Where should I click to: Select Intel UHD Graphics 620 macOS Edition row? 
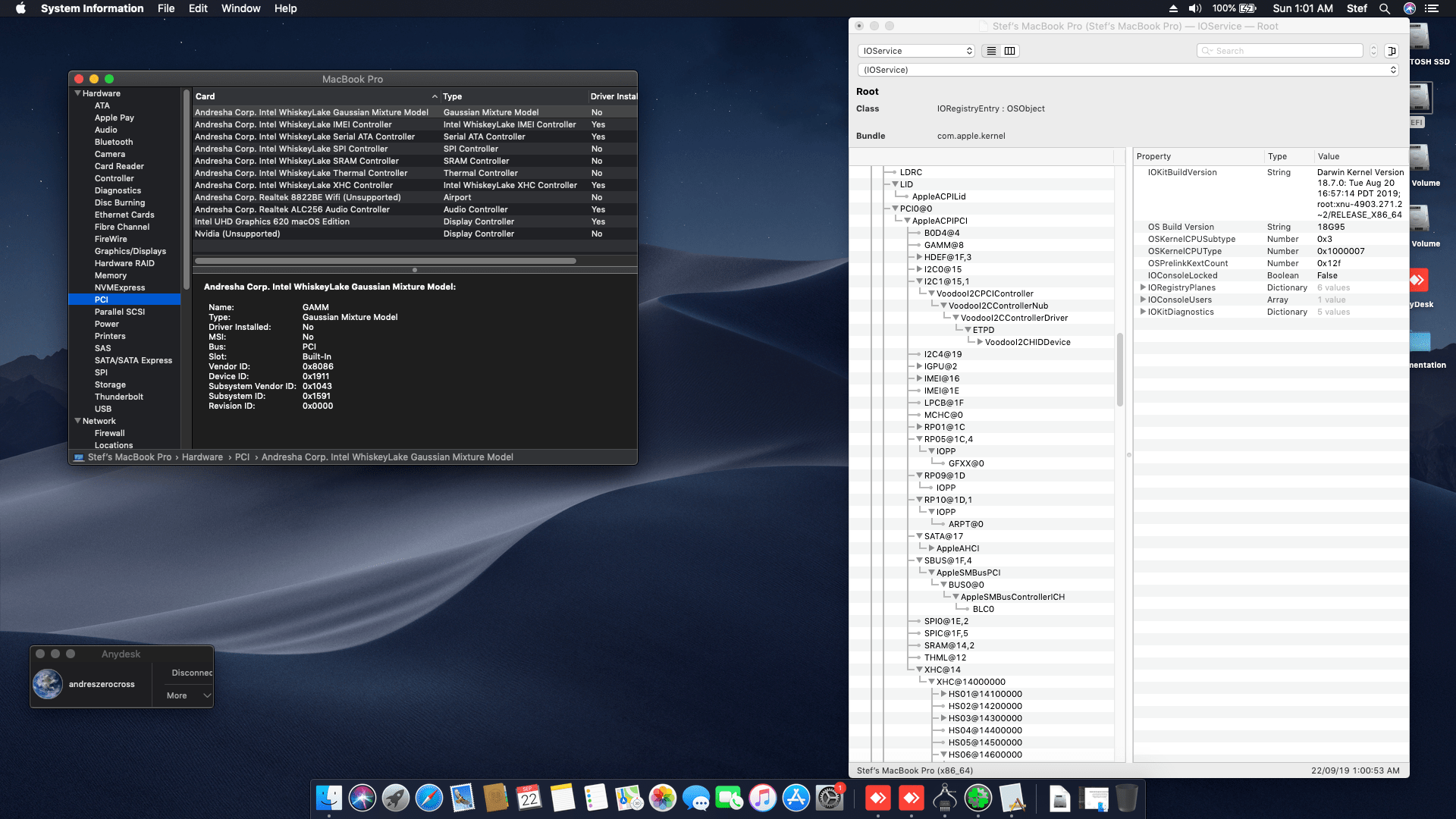(415, 221)
